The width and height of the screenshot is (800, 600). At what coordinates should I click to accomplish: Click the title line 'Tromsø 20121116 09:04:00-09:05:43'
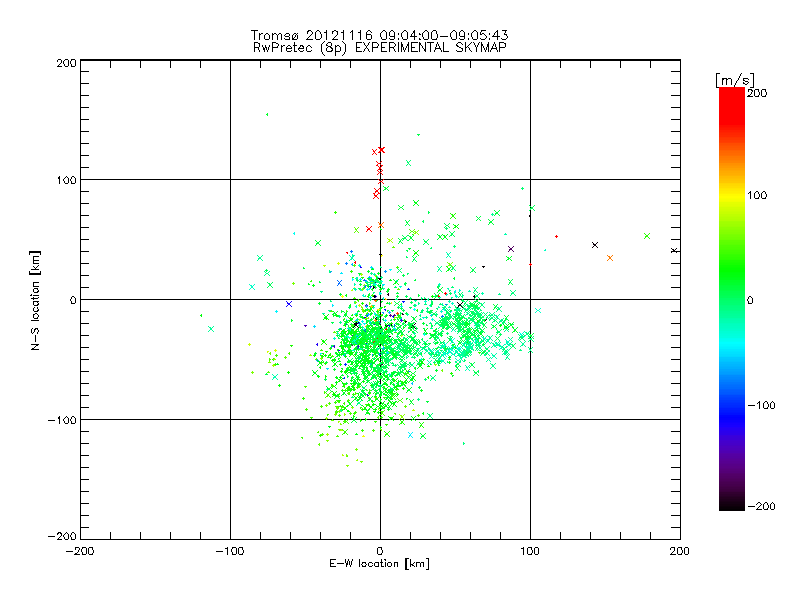click(380, 35)
